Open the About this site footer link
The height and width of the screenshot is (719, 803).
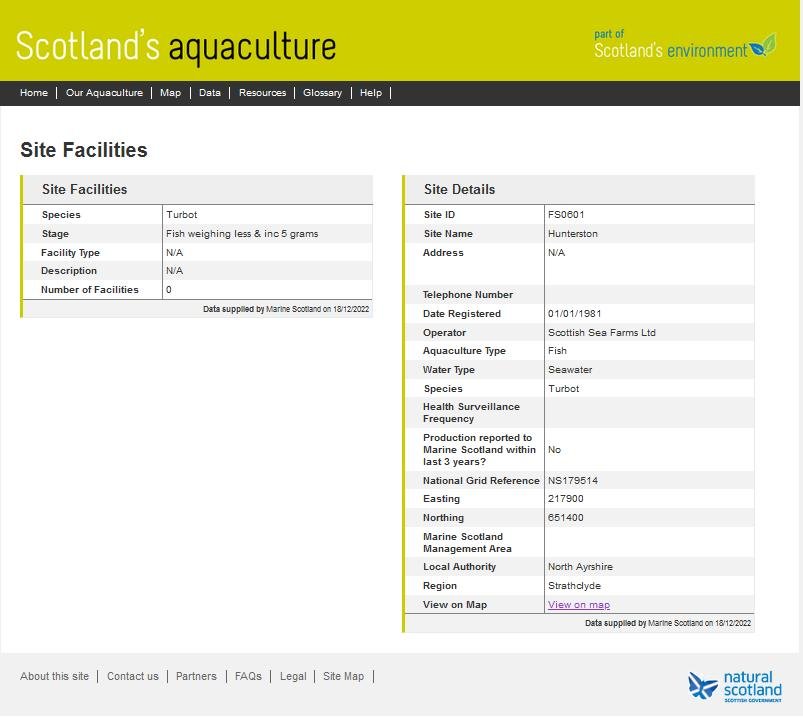[x=54, y=676]
